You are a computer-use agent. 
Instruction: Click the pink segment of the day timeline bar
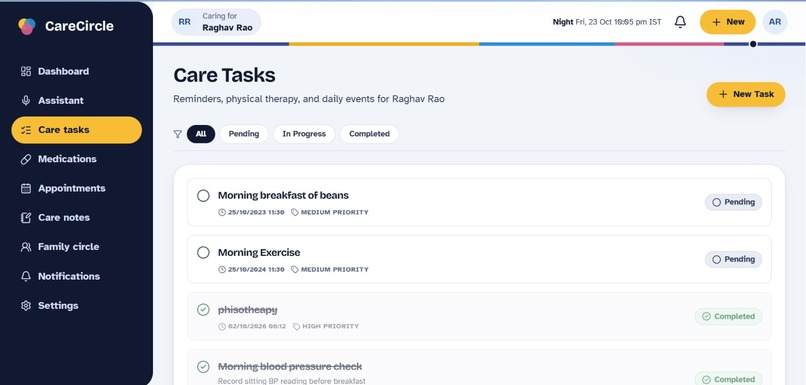click(669, 44)
